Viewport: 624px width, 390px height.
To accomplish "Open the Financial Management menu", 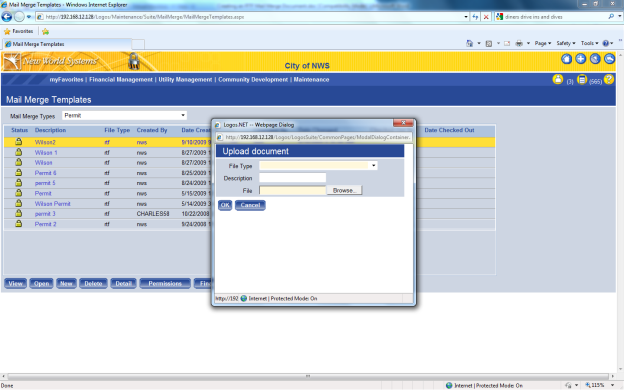I will pyautogui.click(x=121, y=80).
